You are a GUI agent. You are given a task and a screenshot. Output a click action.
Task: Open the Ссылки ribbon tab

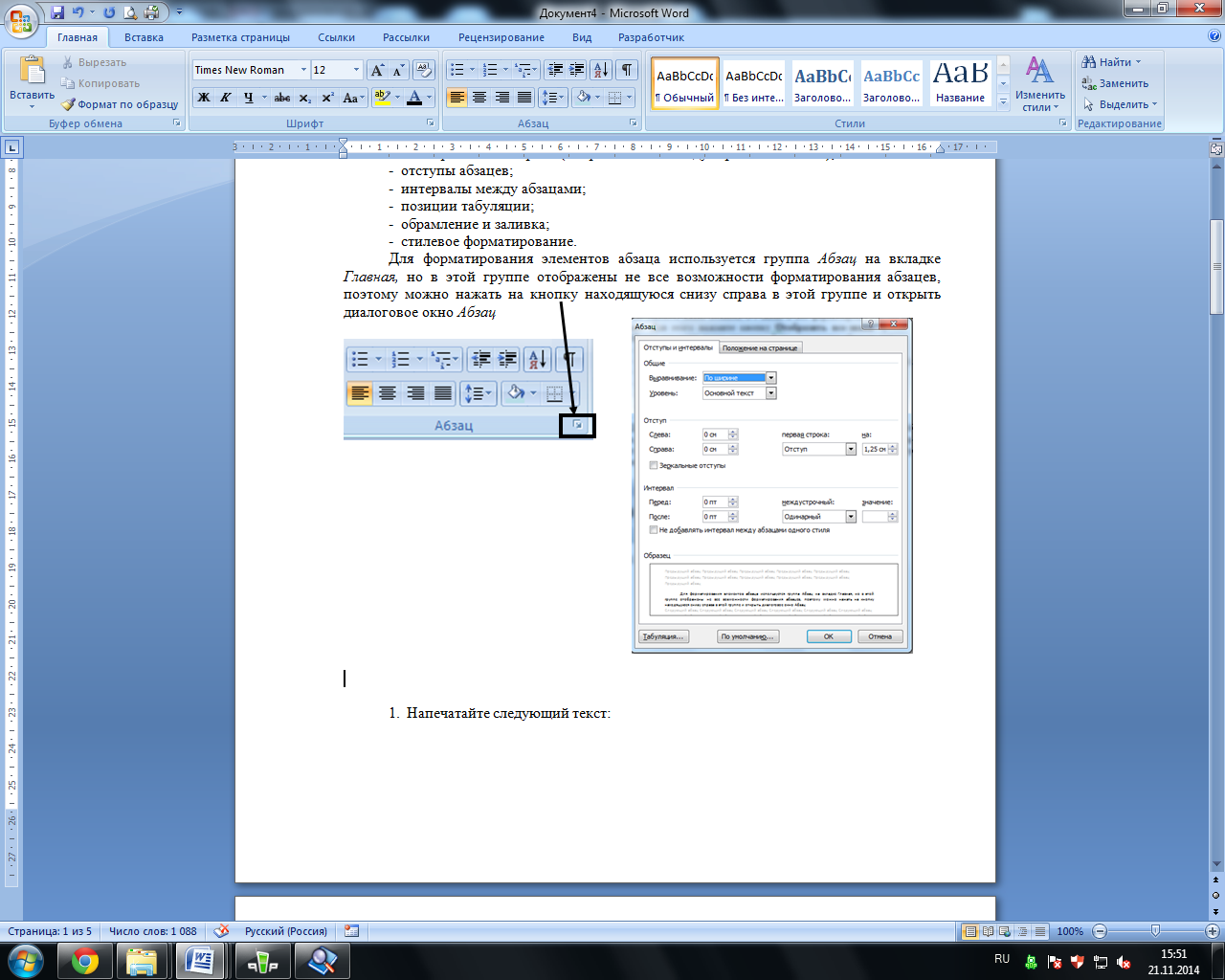click(x=336, y=37)
